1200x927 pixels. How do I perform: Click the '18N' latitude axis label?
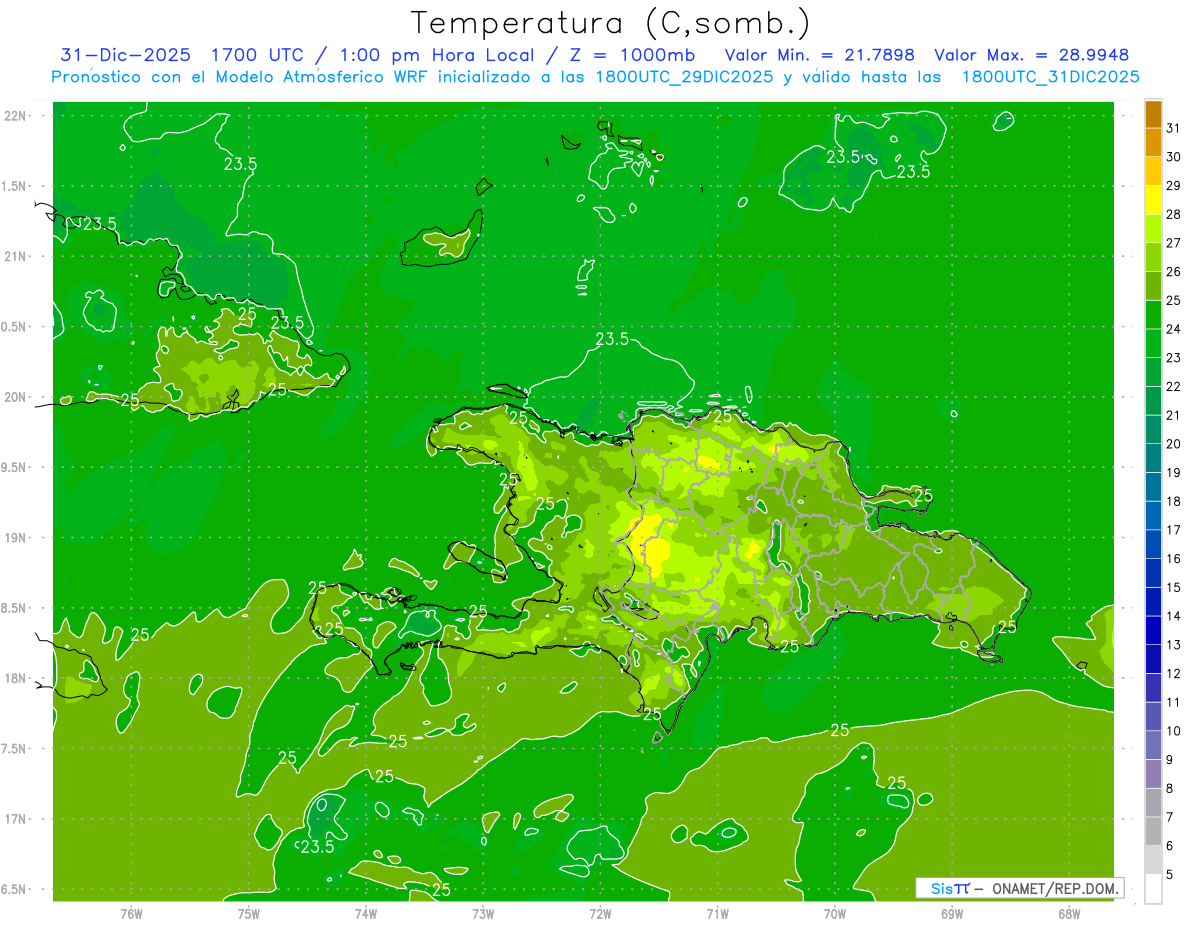(x=15, y=678)
